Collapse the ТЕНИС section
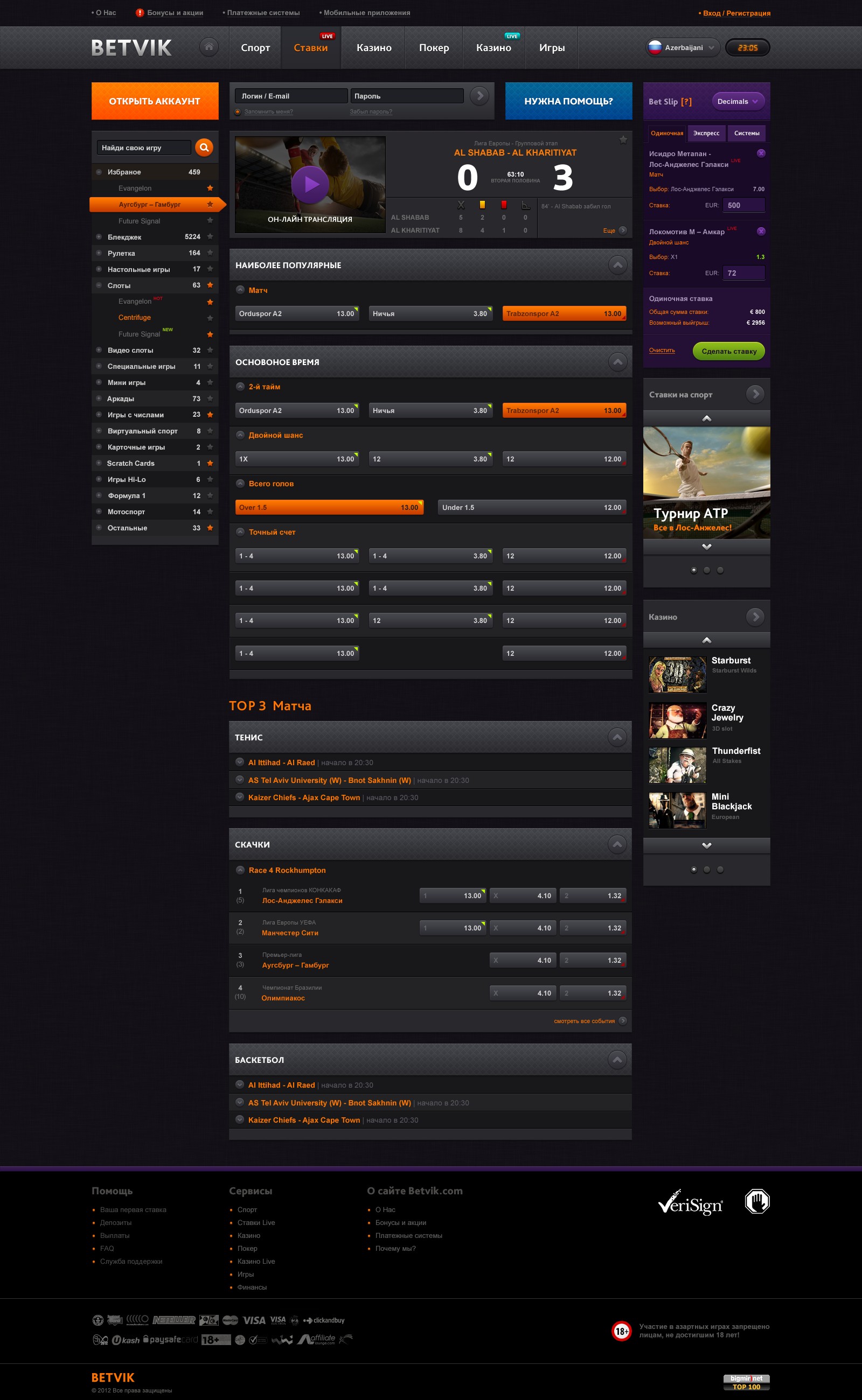 pyautogui.click(x=617, y=737)
